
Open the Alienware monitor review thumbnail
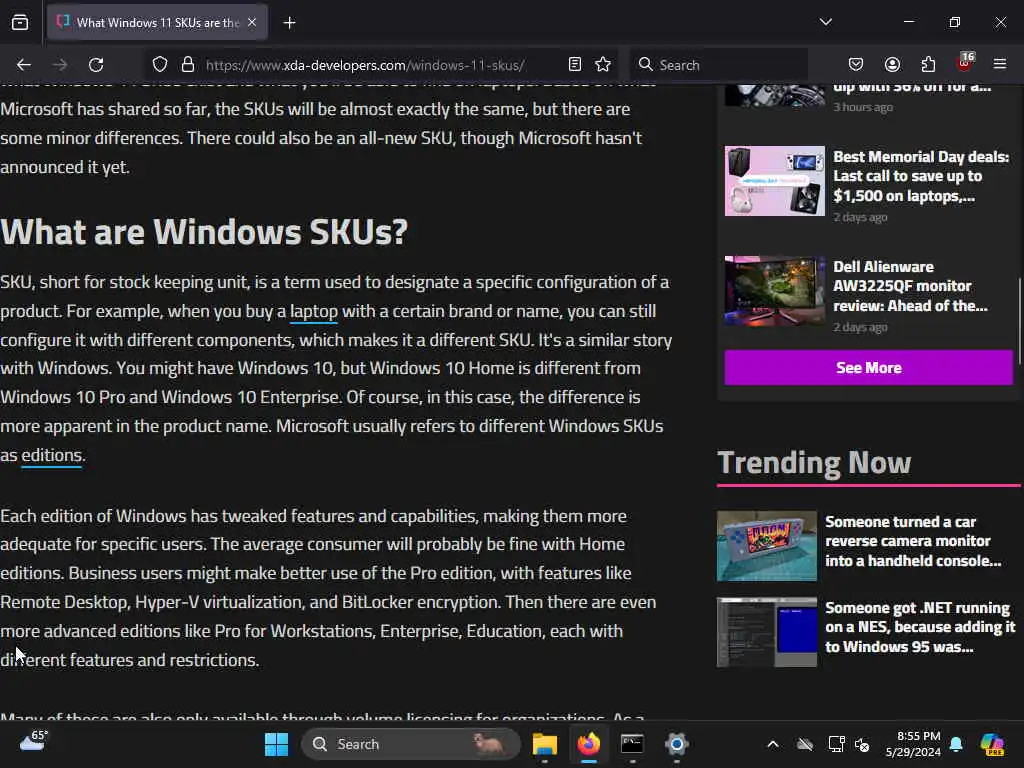coord(775,291)
